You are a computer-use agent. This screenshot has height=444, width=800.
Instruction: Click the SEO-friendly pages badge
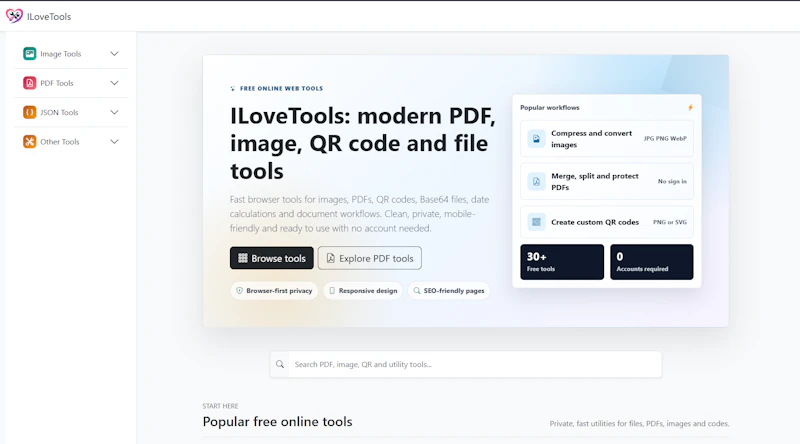pyautogui.click(x=449, y=291)
